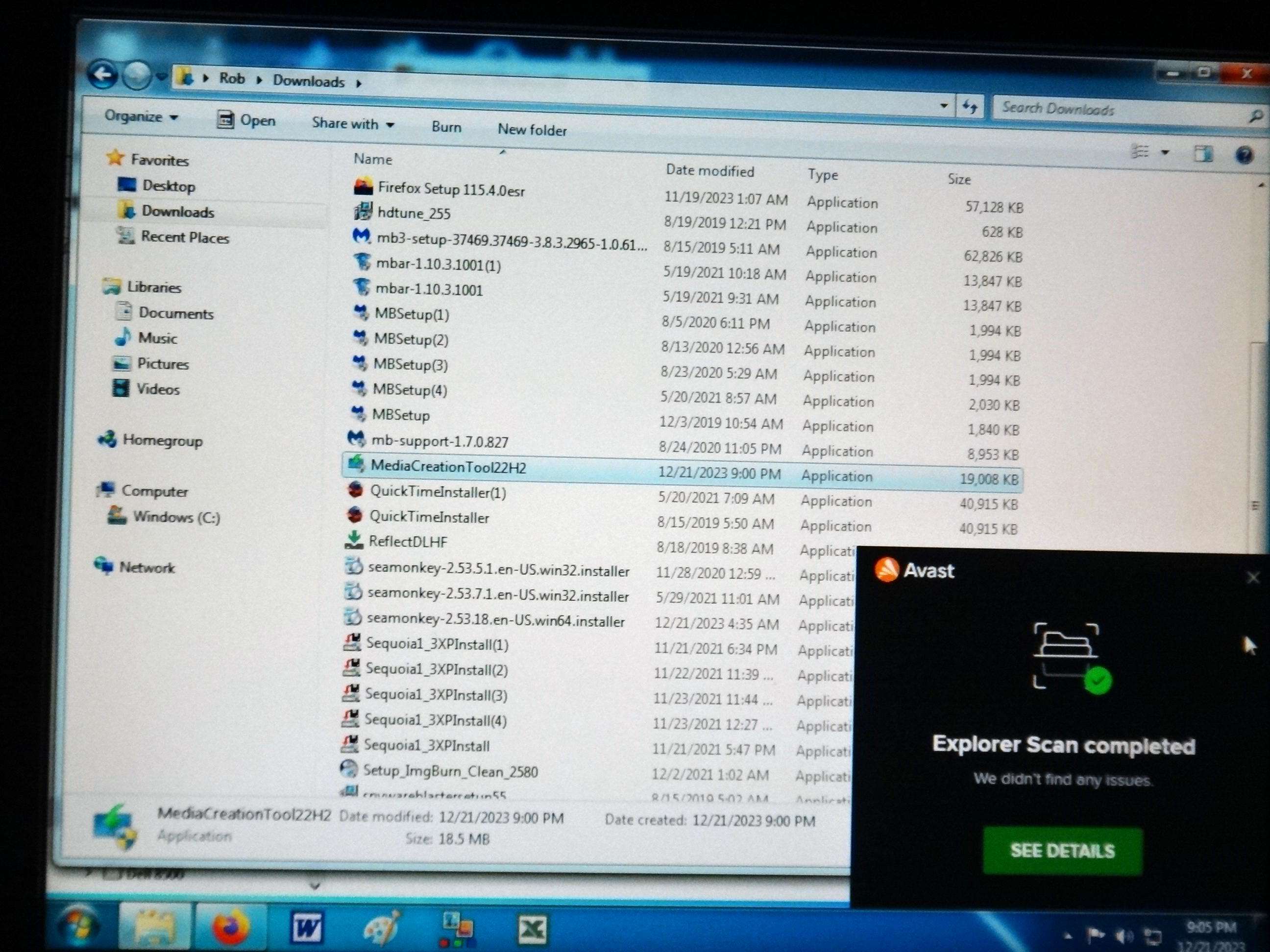Select the MBSetup(4) file icon

[359, 388]
